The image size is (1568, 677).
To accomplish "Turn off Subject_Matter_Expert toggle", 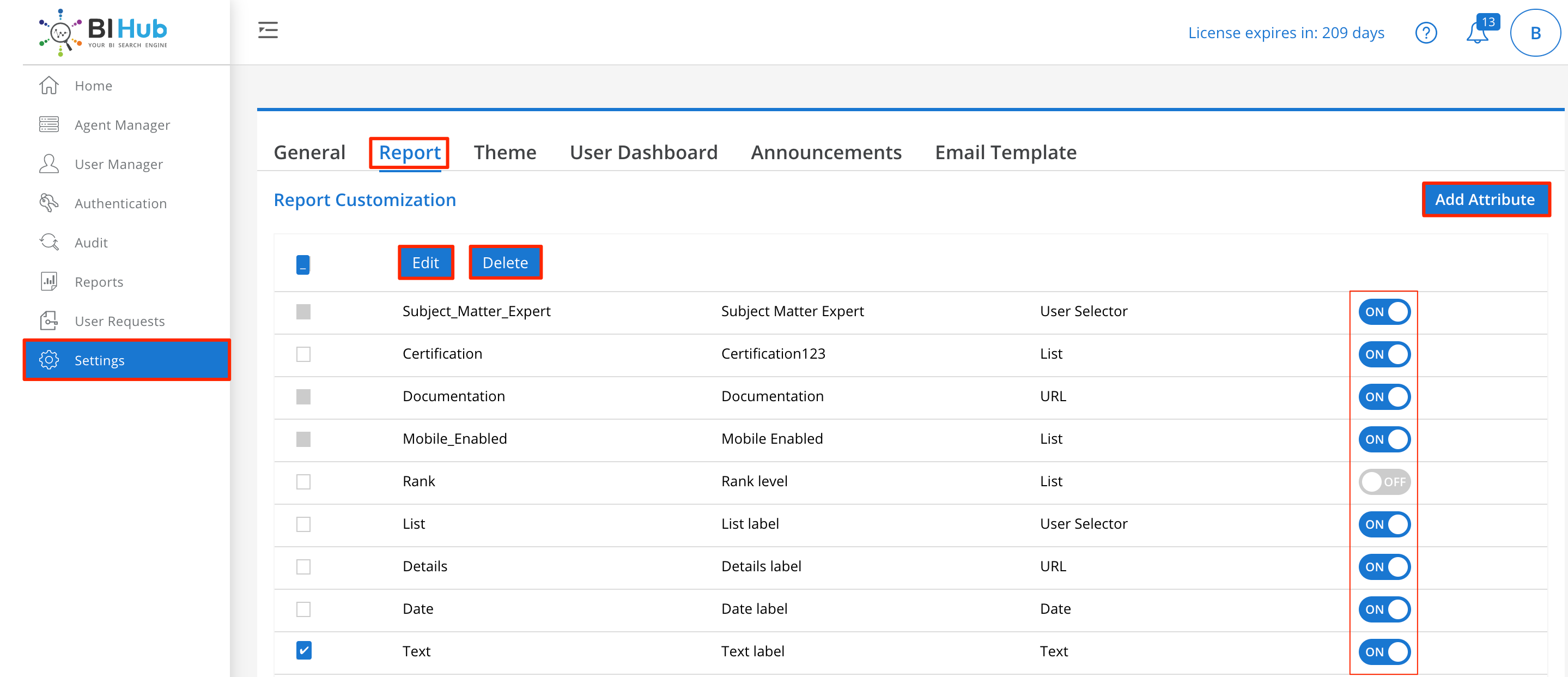I will [x=1384, y=312].
